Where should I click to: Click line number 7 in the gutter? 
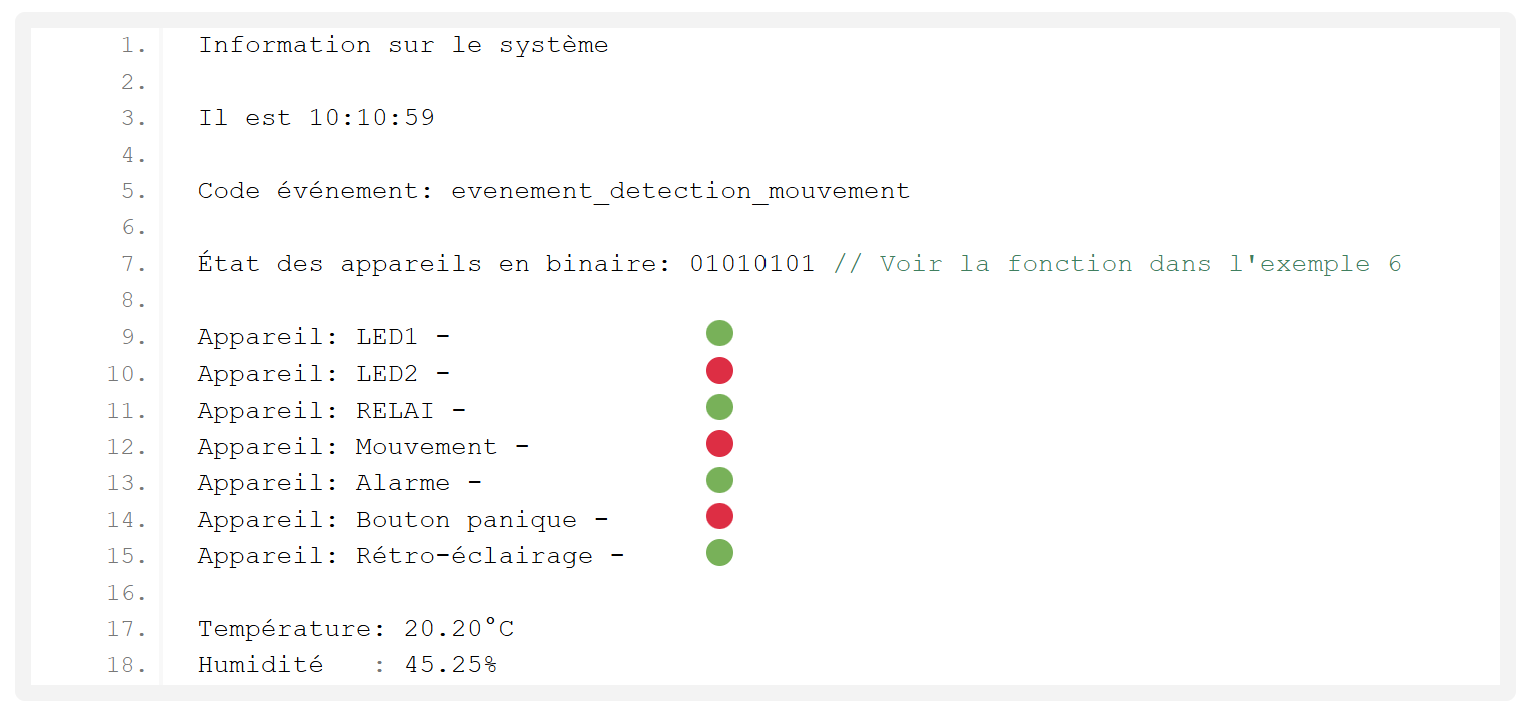click(134, 265)
